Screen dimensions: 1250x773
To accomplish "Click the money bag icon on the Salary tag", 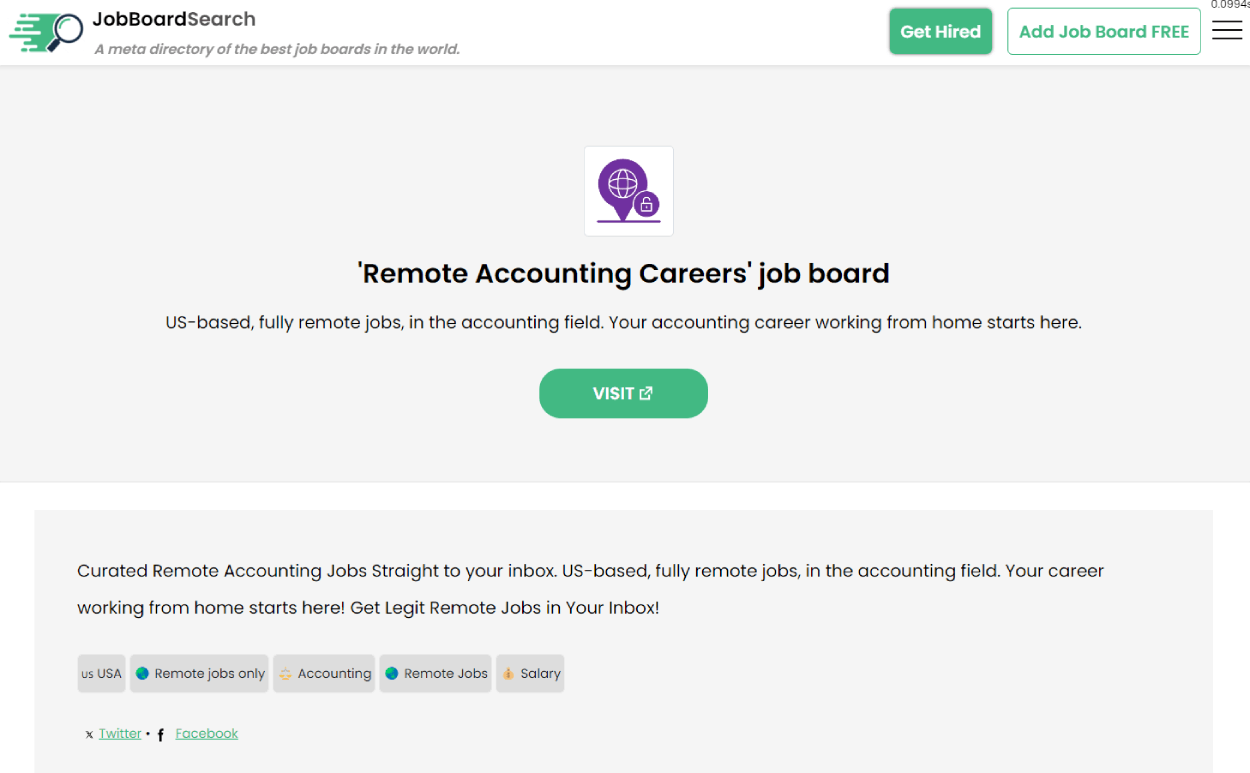I will 506,673.
